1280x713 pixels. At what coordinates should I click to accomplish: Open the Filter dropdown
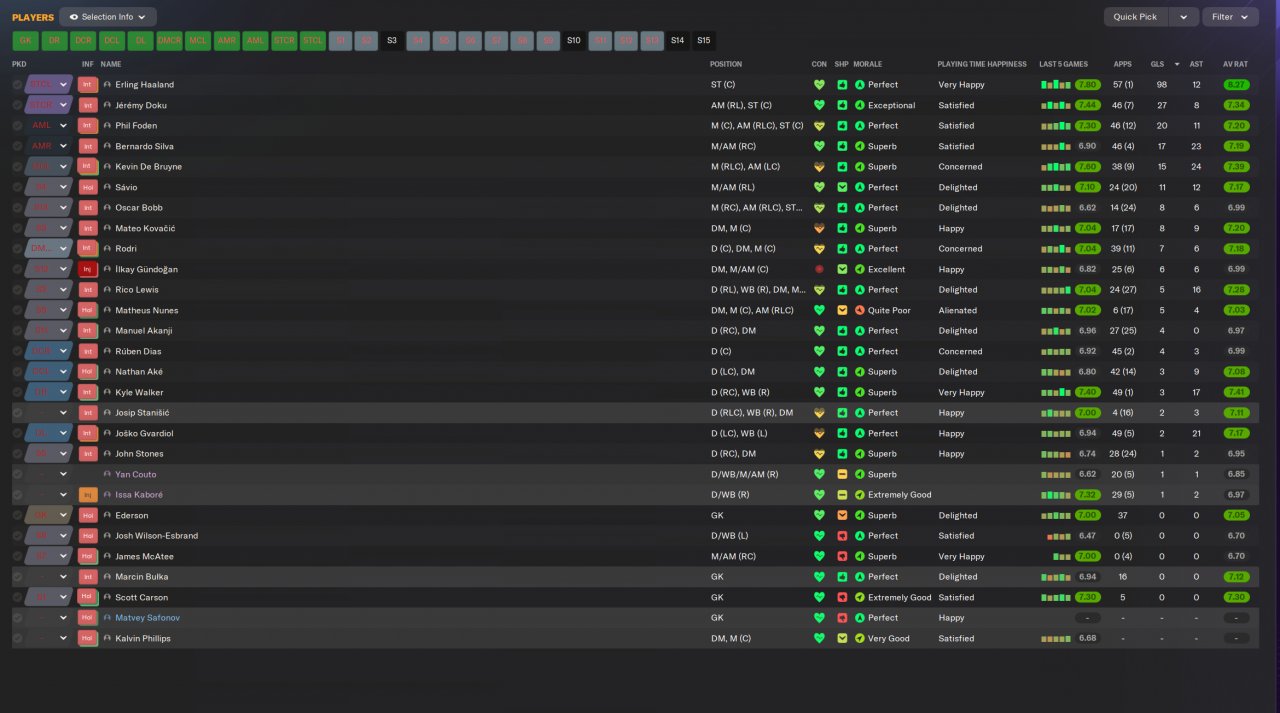pyautogui.click(x=1230, y=17)
